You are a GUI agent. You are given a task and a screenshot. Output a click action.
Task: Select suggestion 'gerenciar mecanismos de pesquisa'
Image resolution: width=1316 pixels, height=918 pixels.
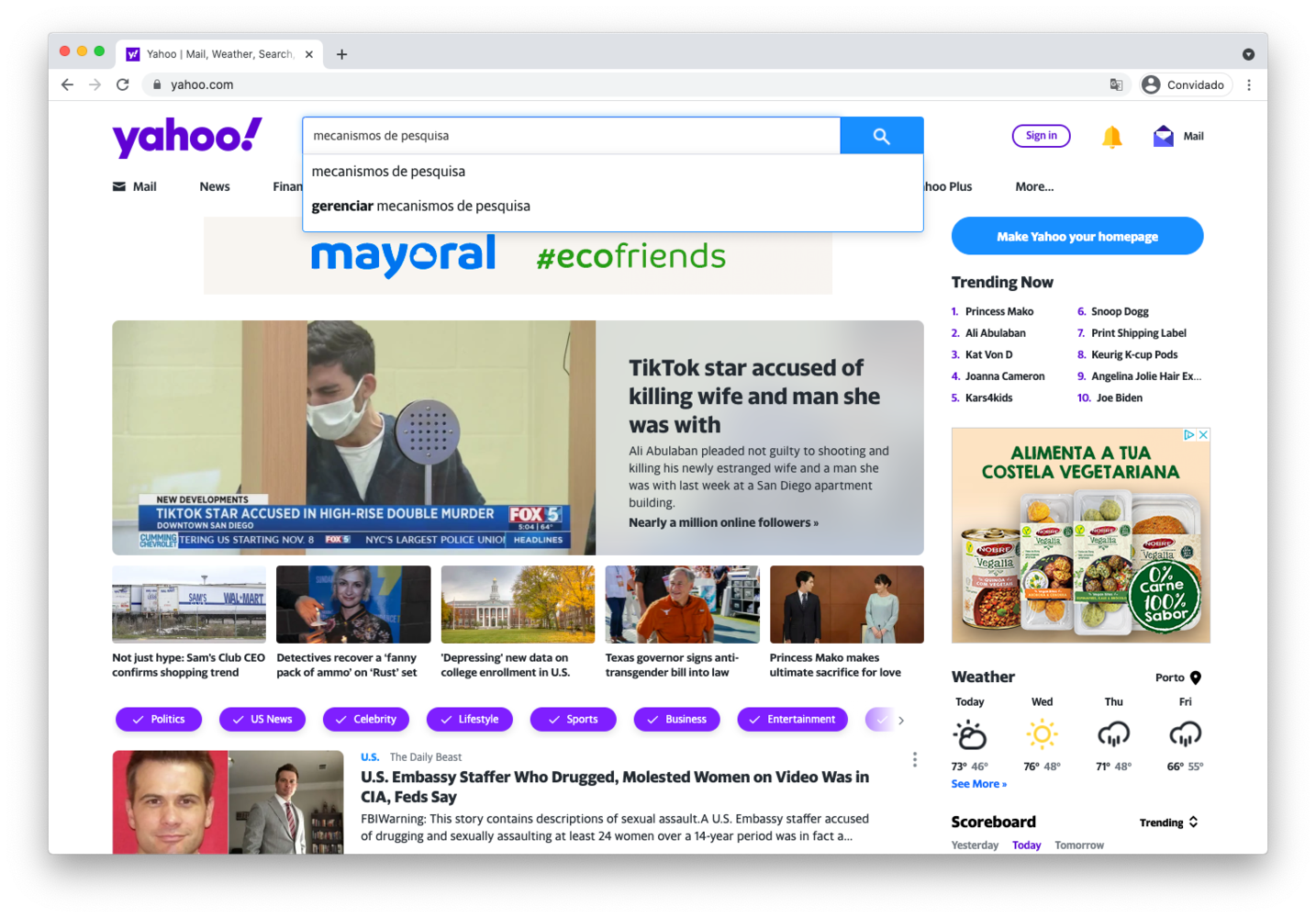point(613,206)
